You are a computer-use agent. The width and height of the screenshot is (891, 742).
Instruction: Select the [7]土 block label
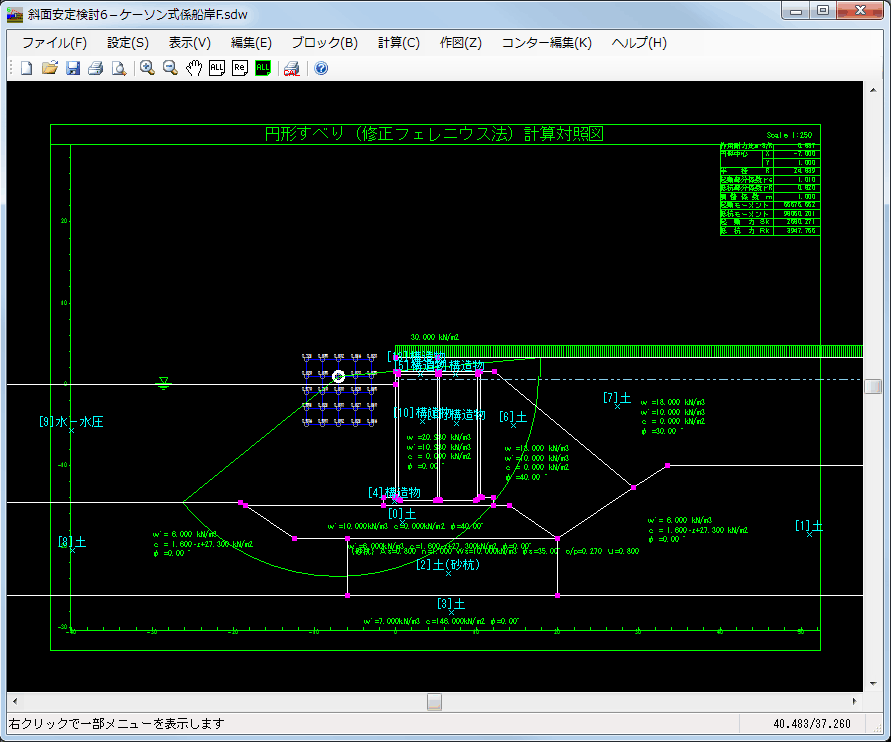point(617,398)
